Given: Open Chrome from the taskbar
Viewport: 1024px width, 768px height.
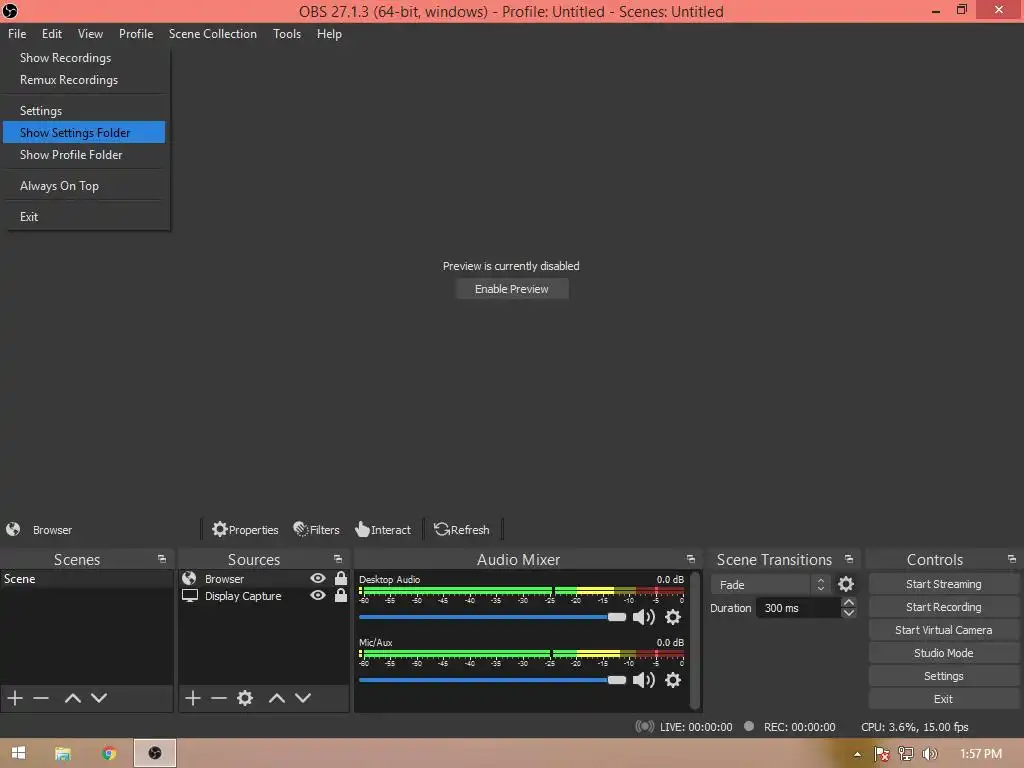Looking at the screenshot, I should [x=109, y=753].
